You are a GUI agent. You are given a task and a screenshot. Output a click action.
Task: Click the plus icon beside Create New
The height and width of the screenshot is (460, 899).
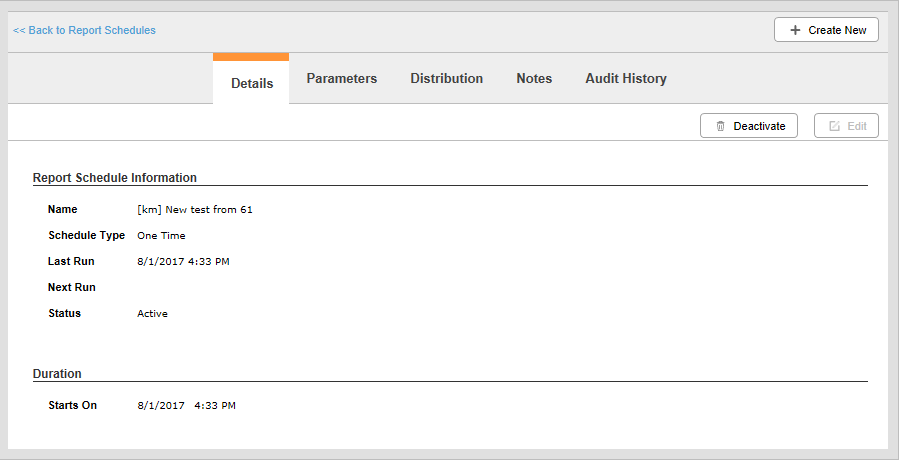pos(795,30)
